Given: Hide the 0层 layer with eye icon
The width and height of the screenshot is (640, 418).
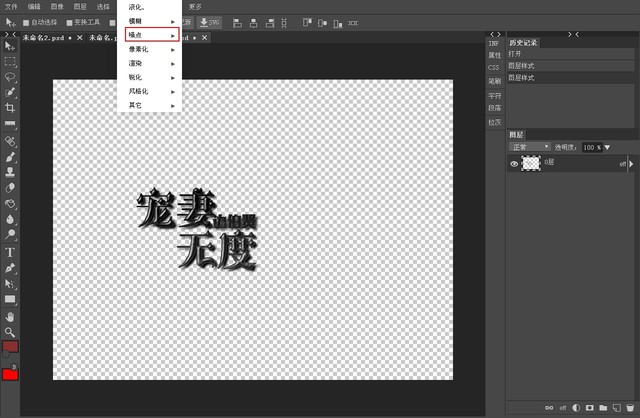Looking at the screenshot, I should click(x=514, y=162).
